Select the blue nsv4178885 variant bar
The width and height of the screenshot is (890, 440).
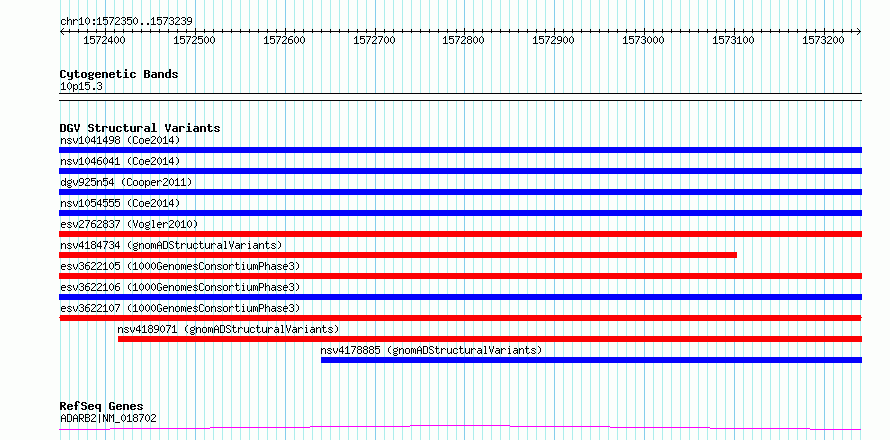(591, 360)
